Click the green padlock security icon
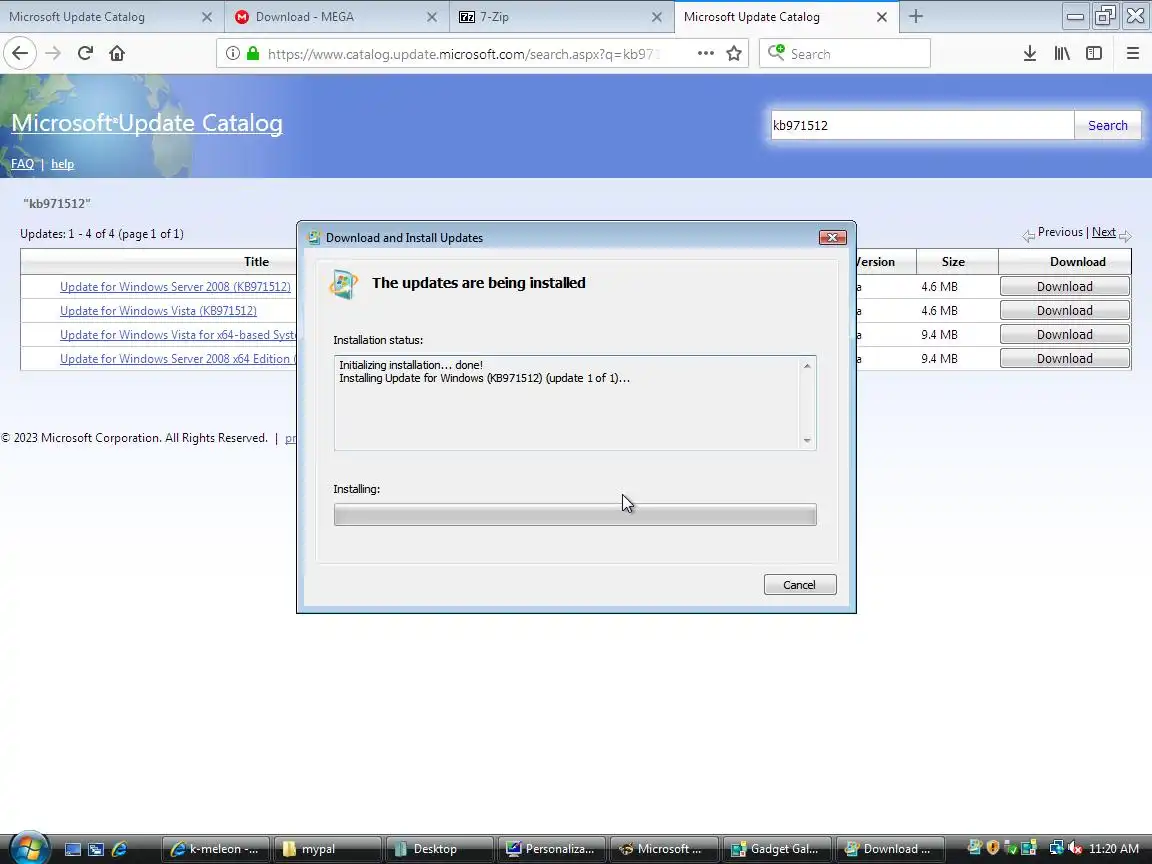Image resolution: width=1152 pixels, height=864 pixels. [253, 53]
